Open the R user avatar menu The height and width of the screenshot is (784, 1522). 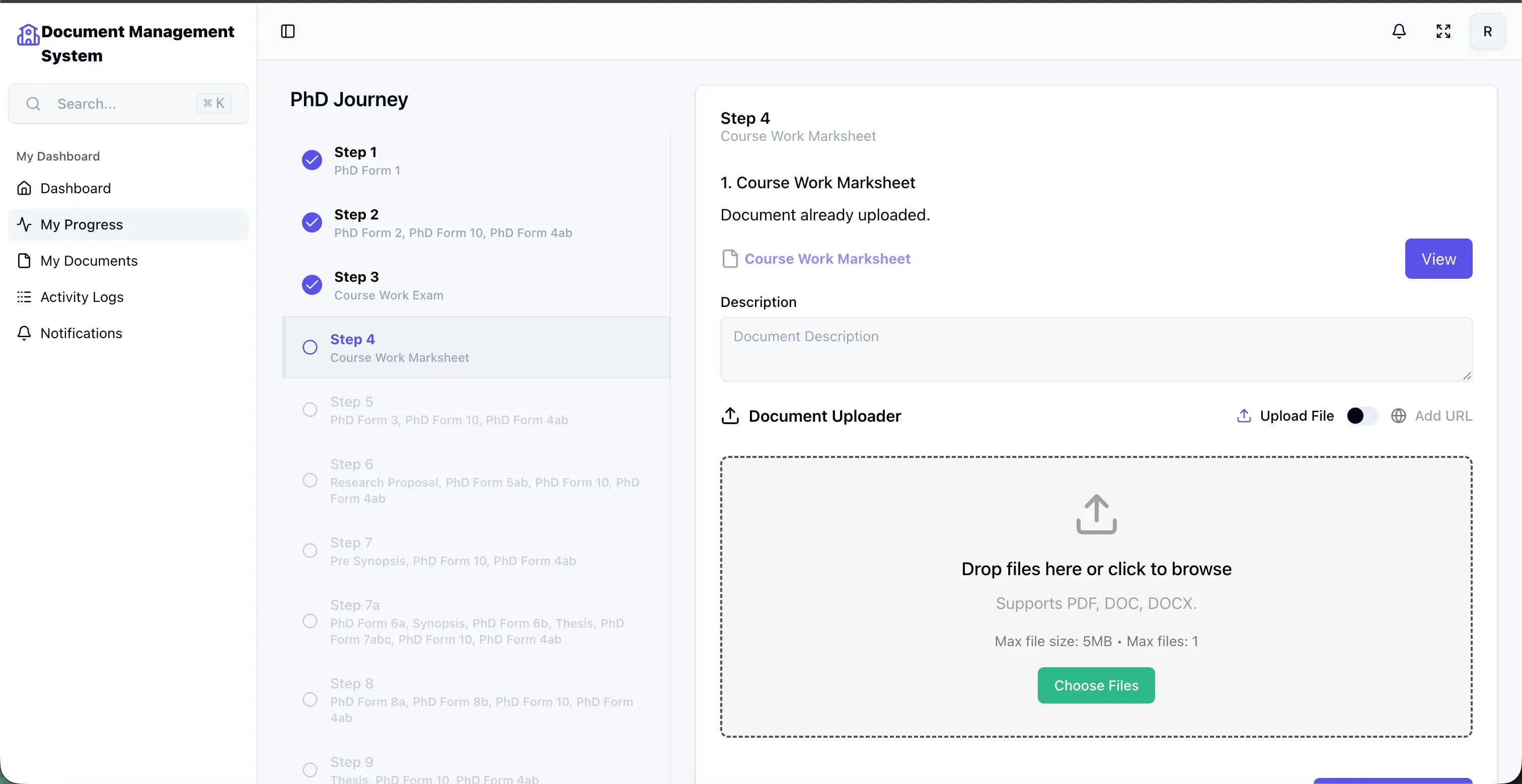coord(1487,31)
